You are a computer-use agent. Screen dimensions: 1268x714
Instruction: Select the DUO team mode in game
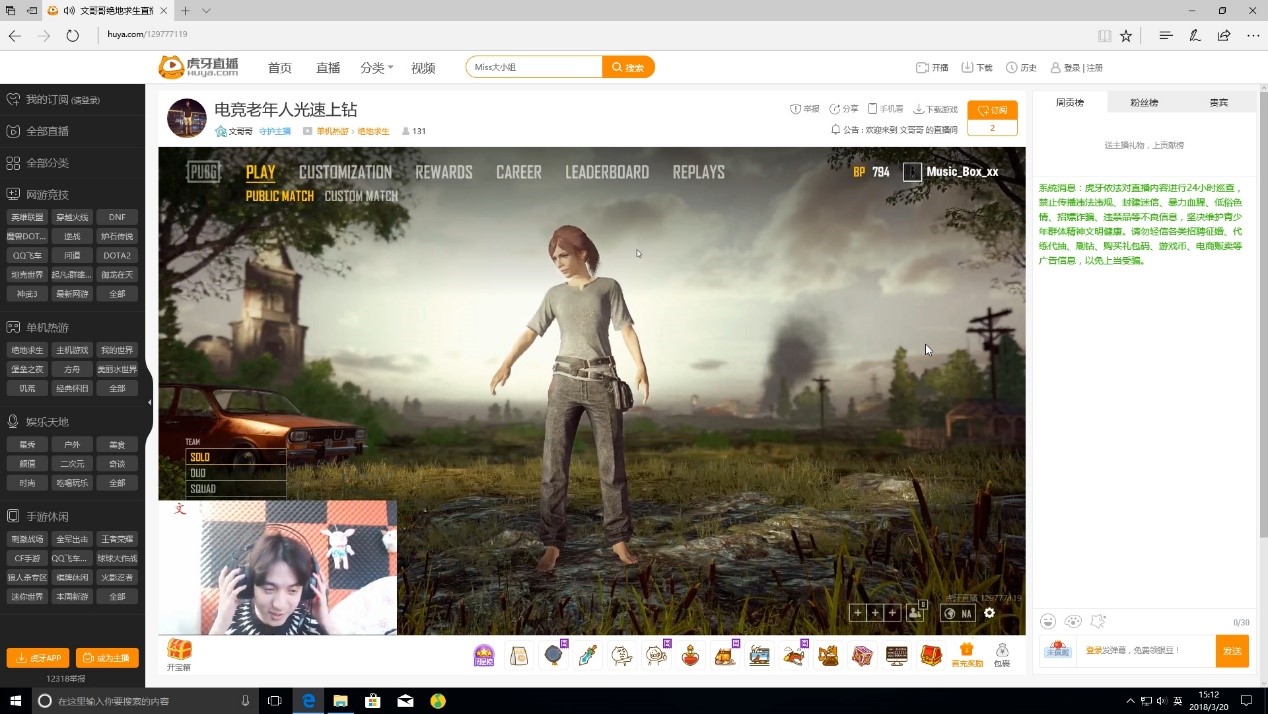pos(236,473)
